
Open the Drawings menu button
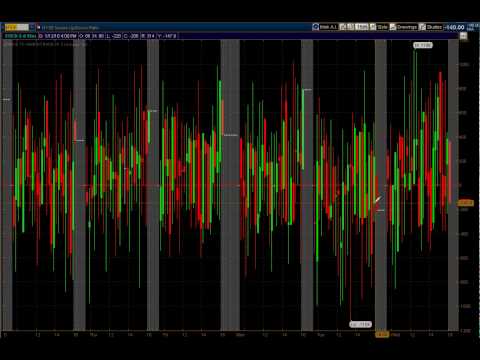pos(407,27)
